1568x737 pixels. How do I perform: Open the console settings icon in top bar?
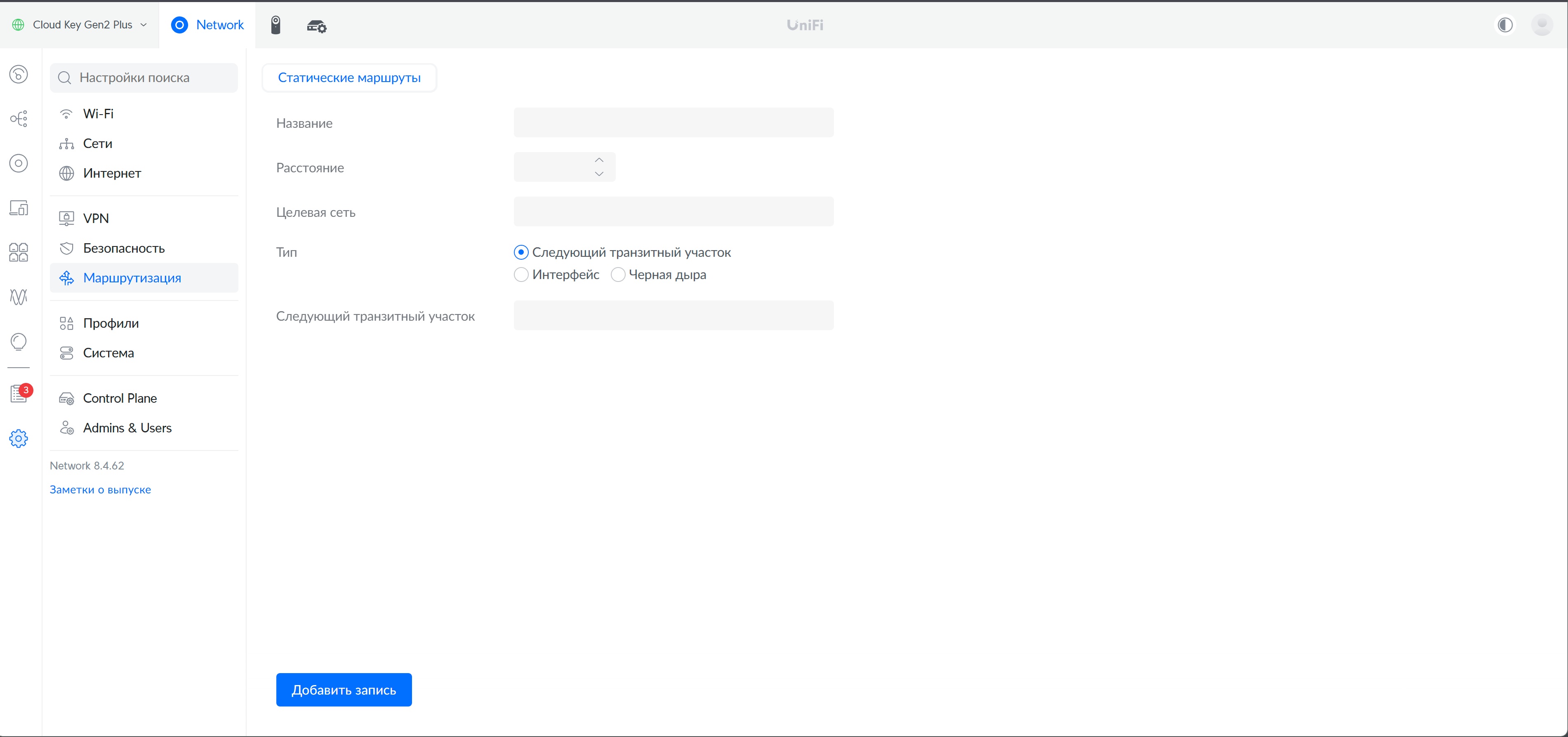point(316,26)
